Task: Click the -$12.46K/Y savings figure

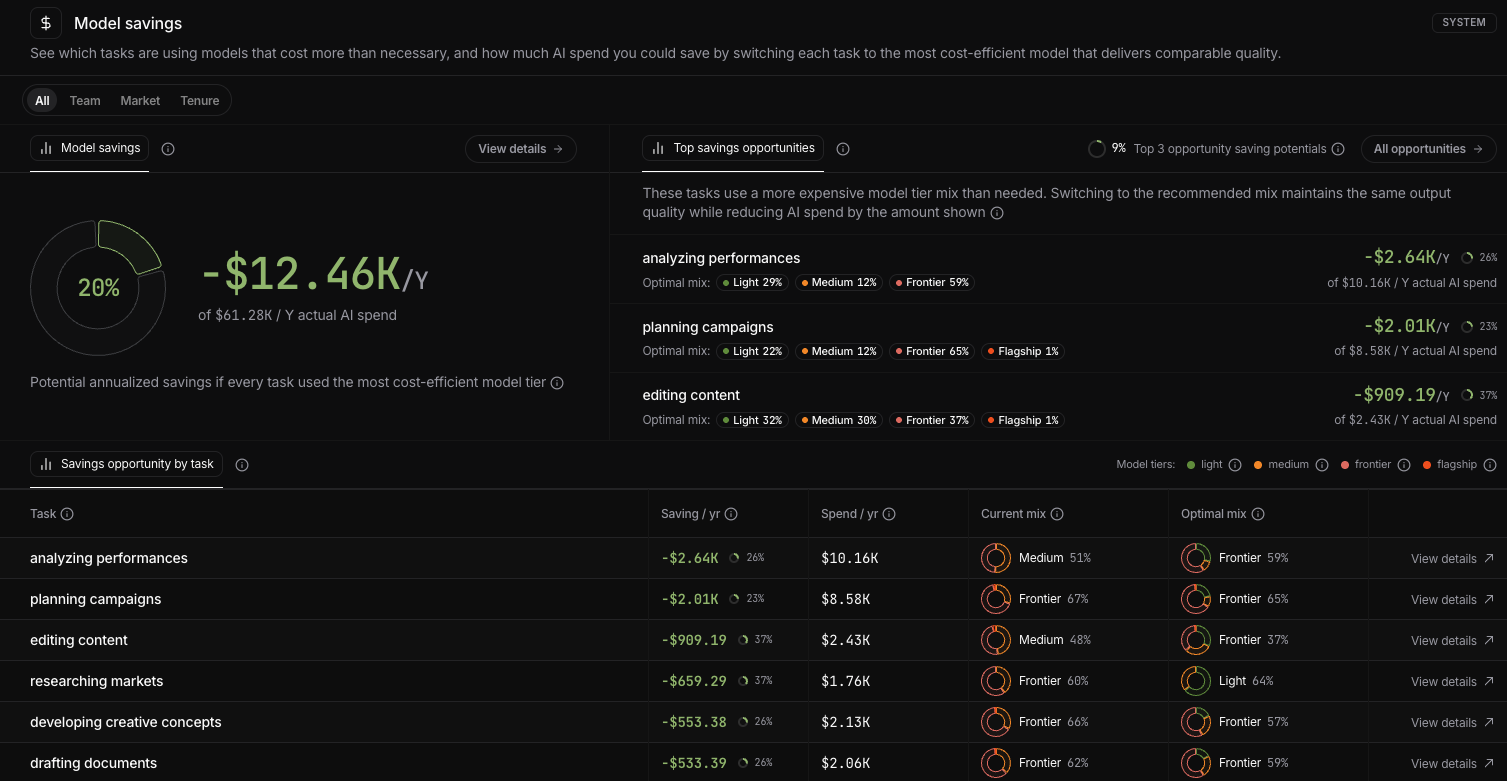Action: (x=314, y=273)
